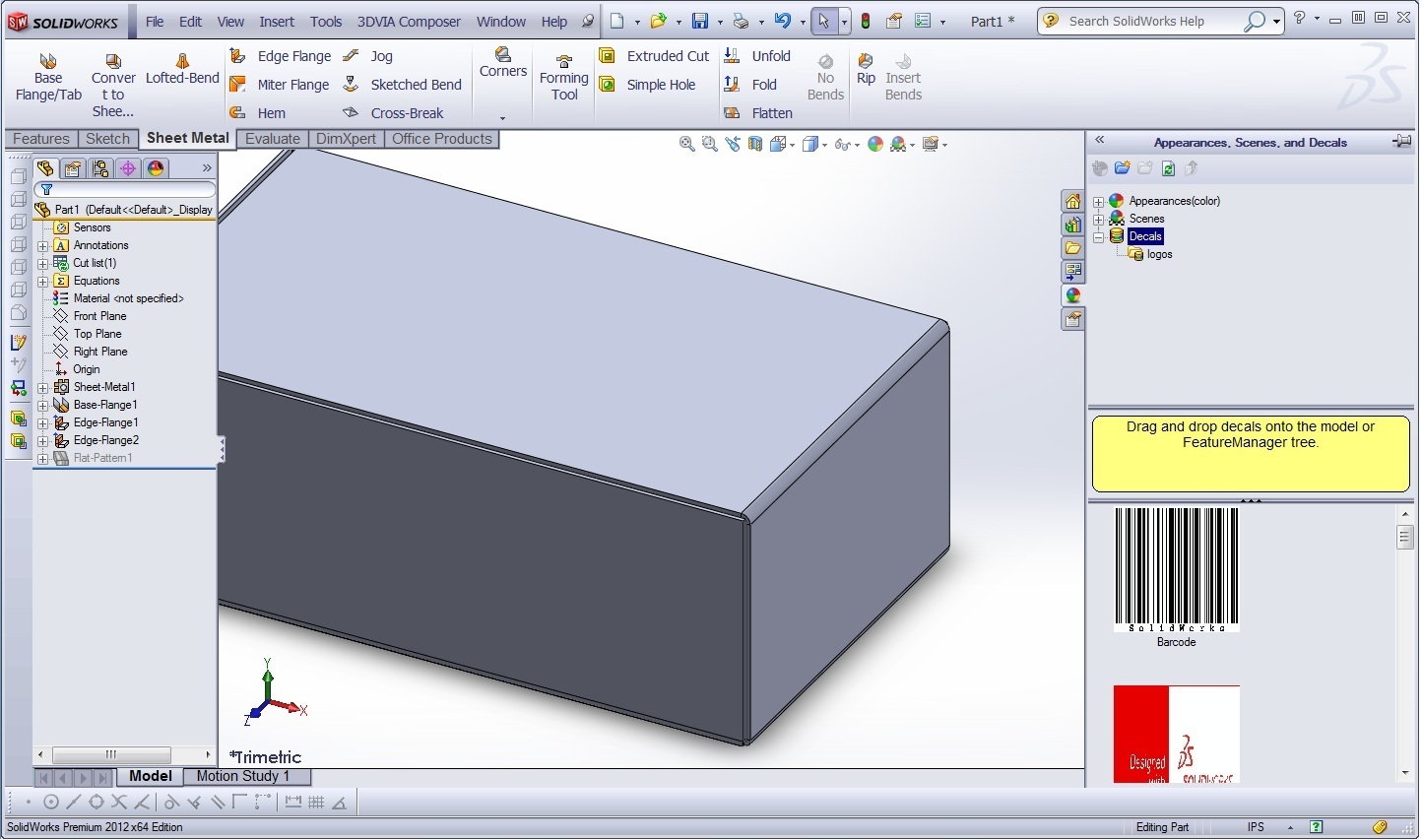Select the Front Plane item
1422x840 pixels.
pyautogui.click(x=99, y=317)
